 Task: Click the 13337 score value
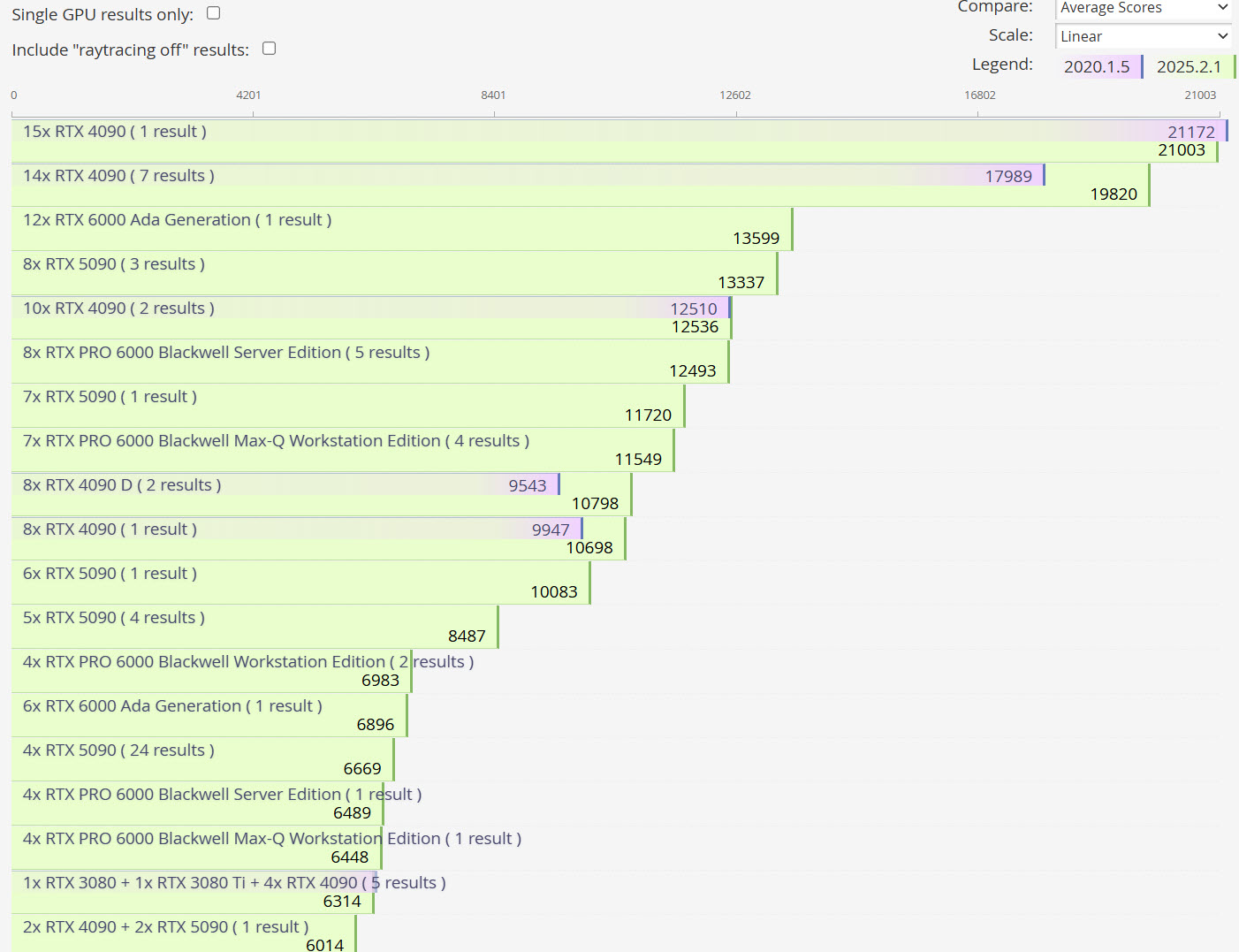point(741,283)
